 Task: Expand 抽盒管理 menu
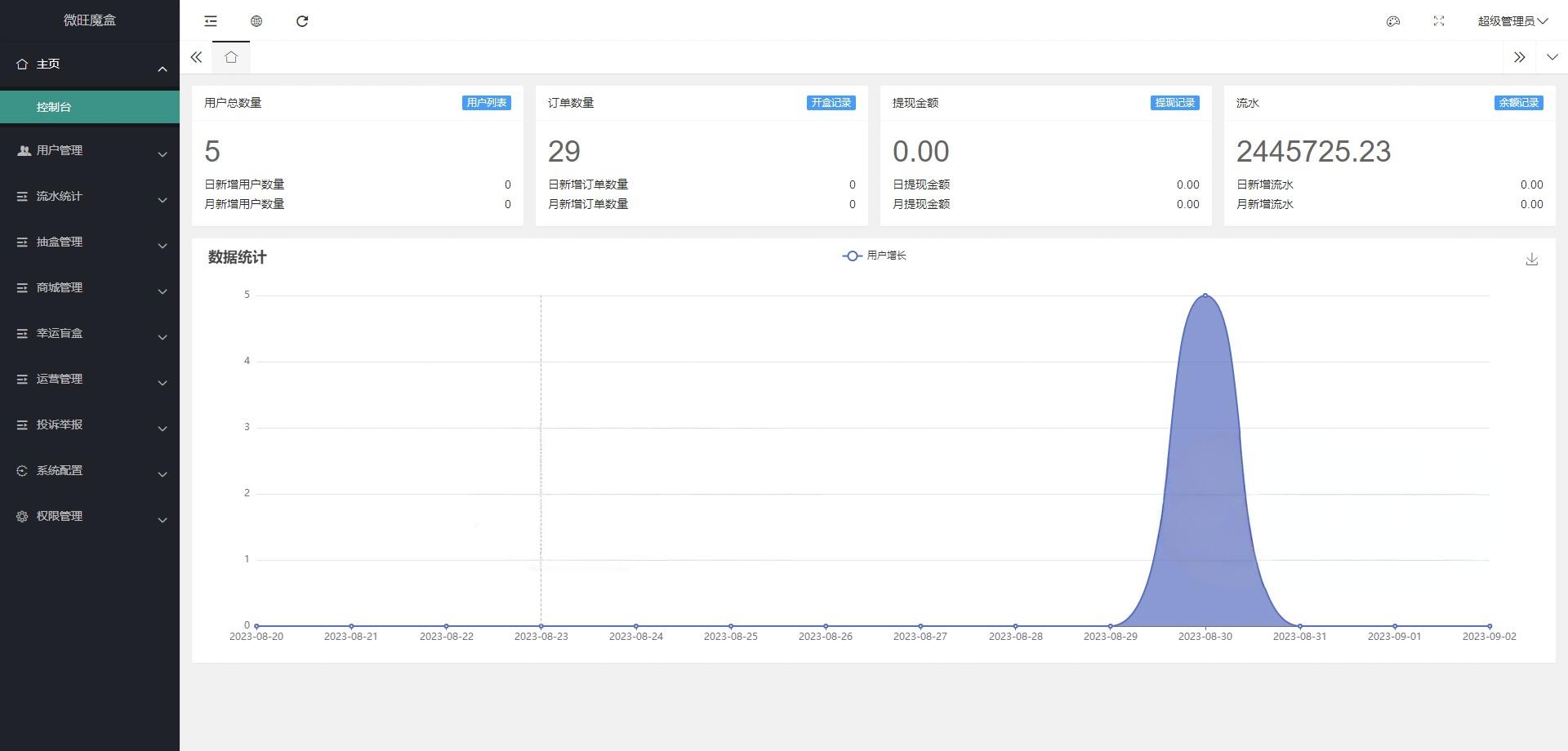(x=90, y=242)
